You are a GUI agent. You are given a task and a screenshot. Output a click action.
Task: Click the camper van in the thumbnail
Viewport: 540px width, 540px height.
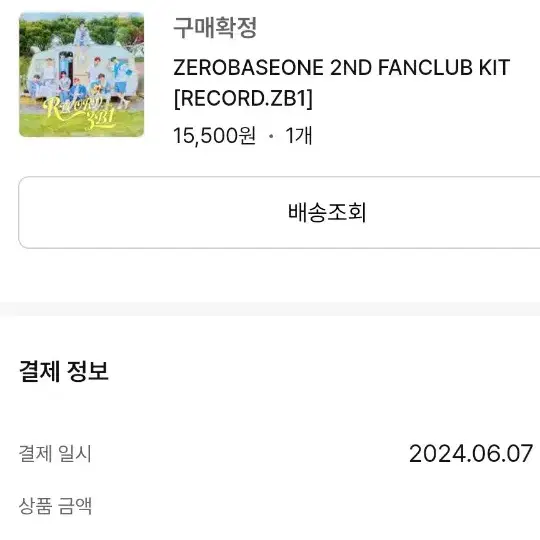[x=81, y=71]
